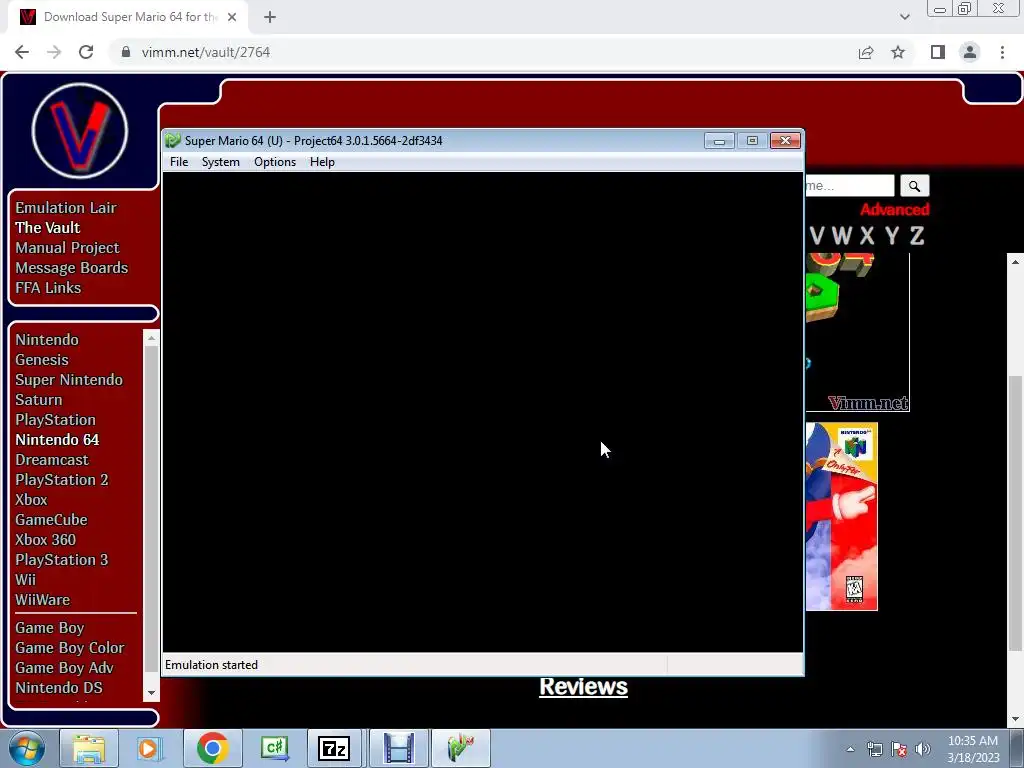This screenshot has width=1024, height=768.
Task: Switch to Project64 taskbar icon
Action: coord(460,748)
